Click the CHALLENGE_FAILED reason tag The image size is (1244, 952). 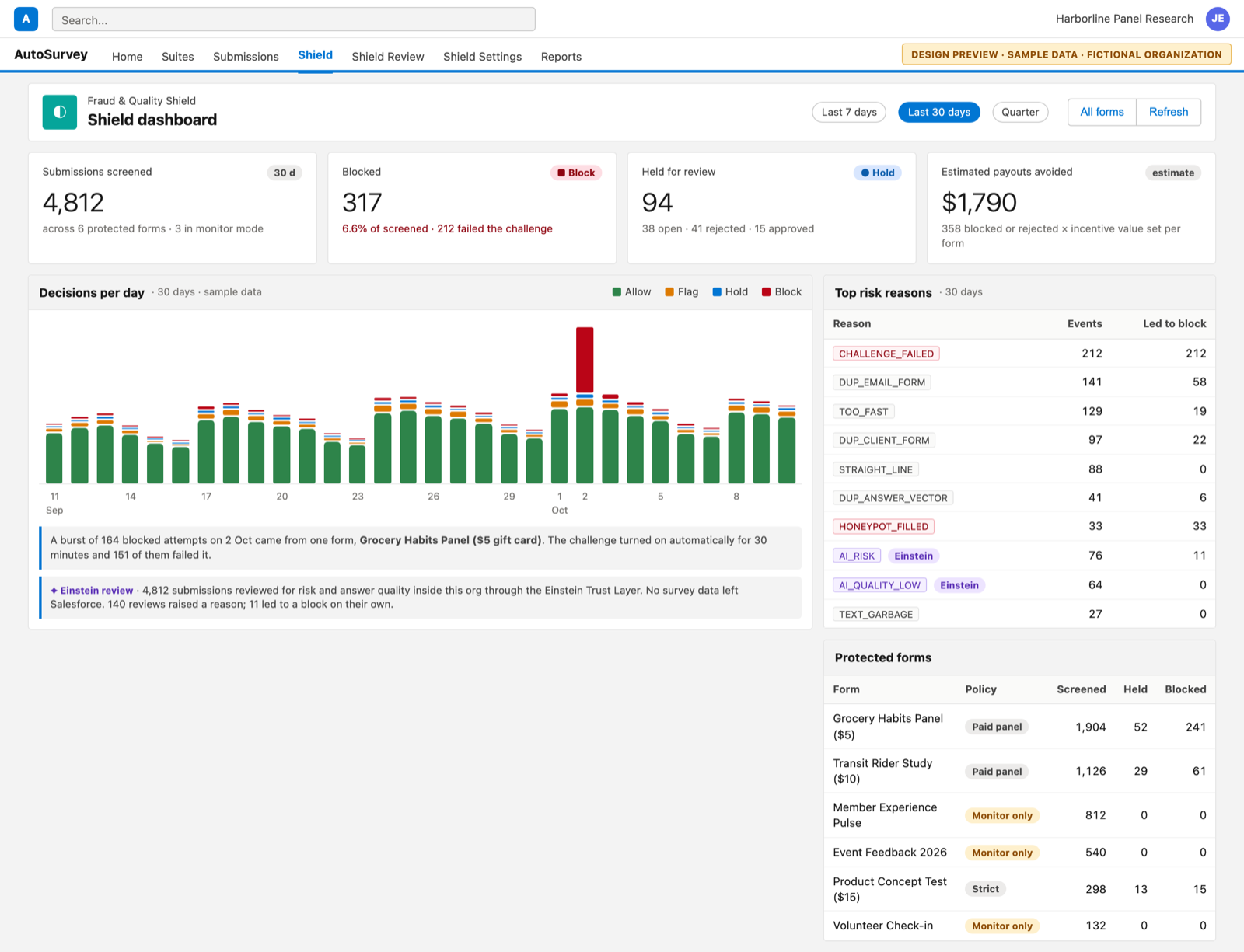[886, 354]
